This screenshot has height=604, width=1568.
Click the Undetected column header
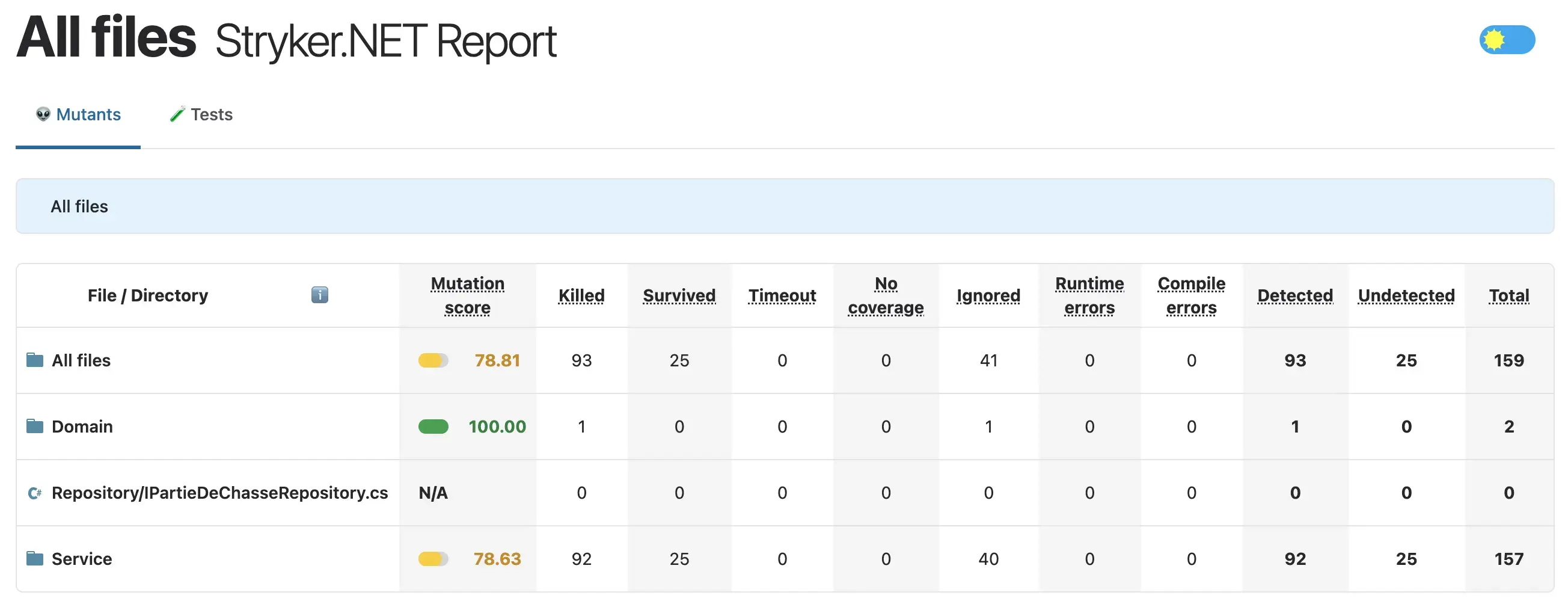click(1406, 295)
